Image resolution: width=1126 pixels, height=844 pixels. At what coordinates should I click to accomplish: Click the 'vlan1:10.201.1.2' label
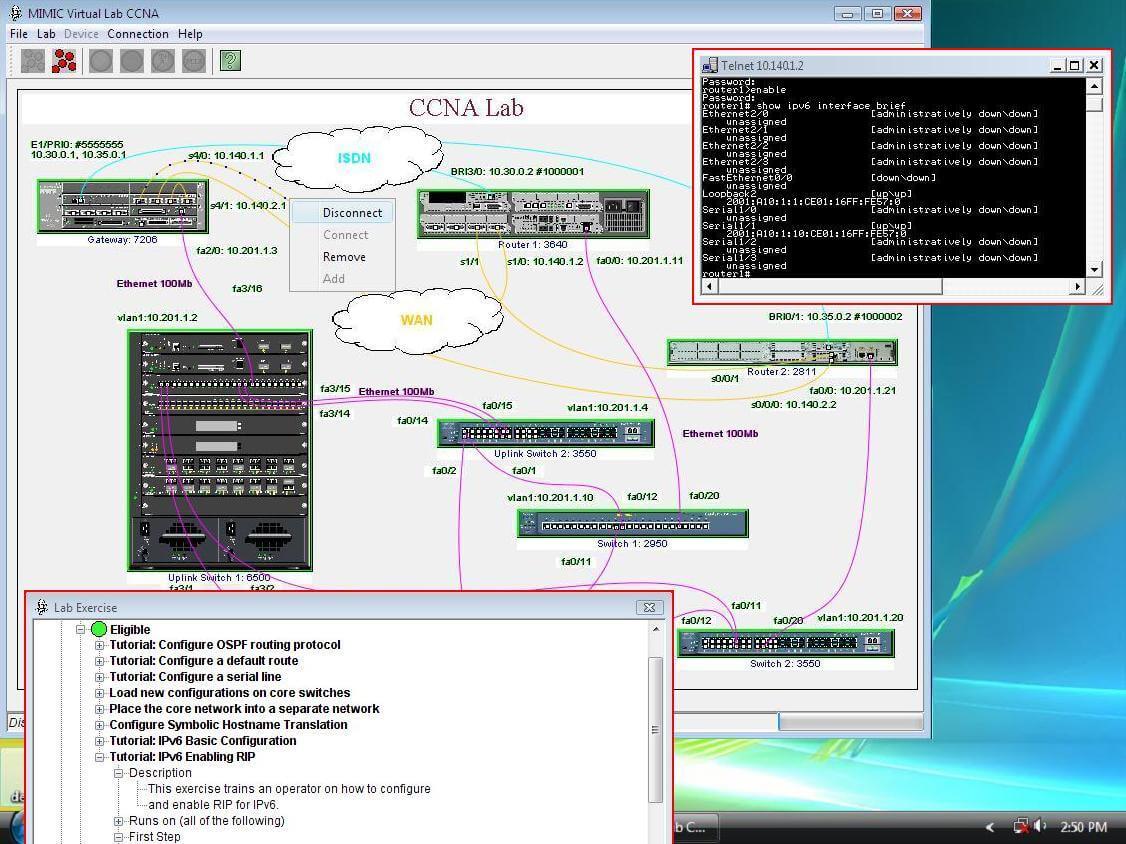coord(157,317)
